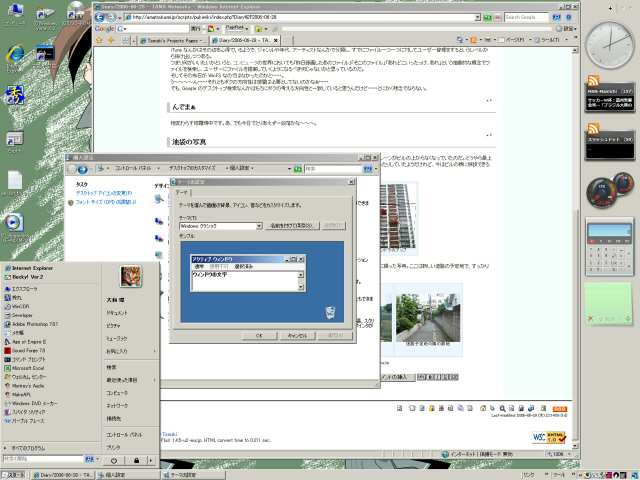The width and height of the screenshot is (640, 480).
Task: Click the power button in Start menu
Action: click(x=115, y=460)
